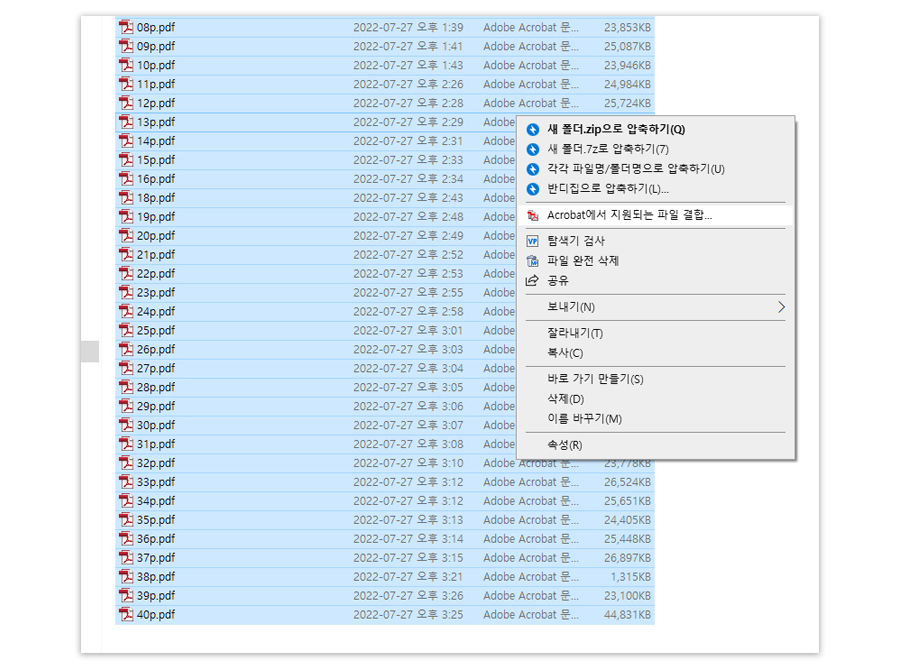This screenshot has width=900, height=669.
Task: Click the PDF icon of 24p.pdf
Action: coord(126,311)
